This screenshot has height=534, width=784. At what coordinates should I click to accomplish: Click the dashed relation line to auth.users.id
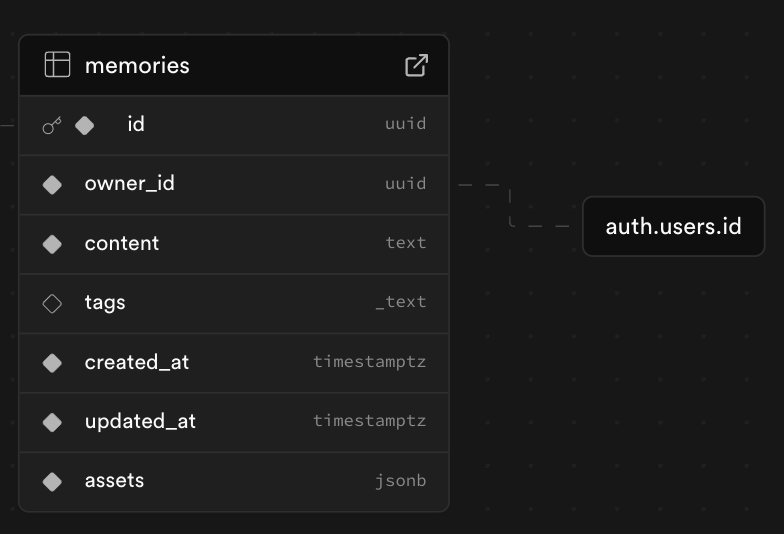tap(510, 206)
